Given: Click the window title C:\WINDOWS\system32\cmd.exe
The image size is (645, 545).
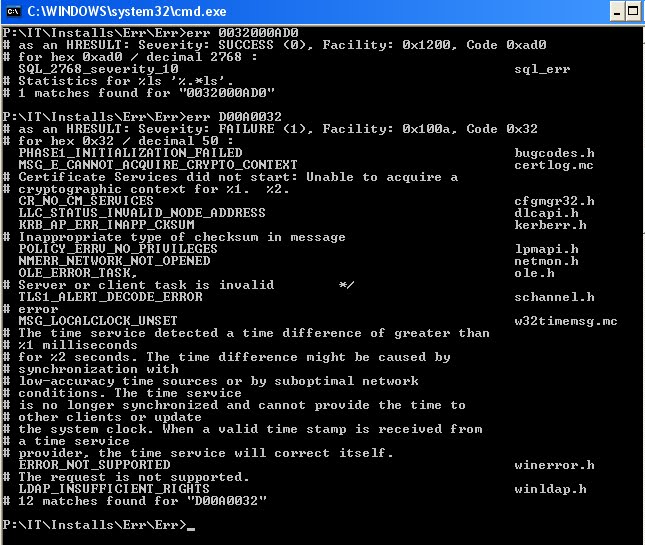Looking at the screenshot, I should (x=127, y=12).
